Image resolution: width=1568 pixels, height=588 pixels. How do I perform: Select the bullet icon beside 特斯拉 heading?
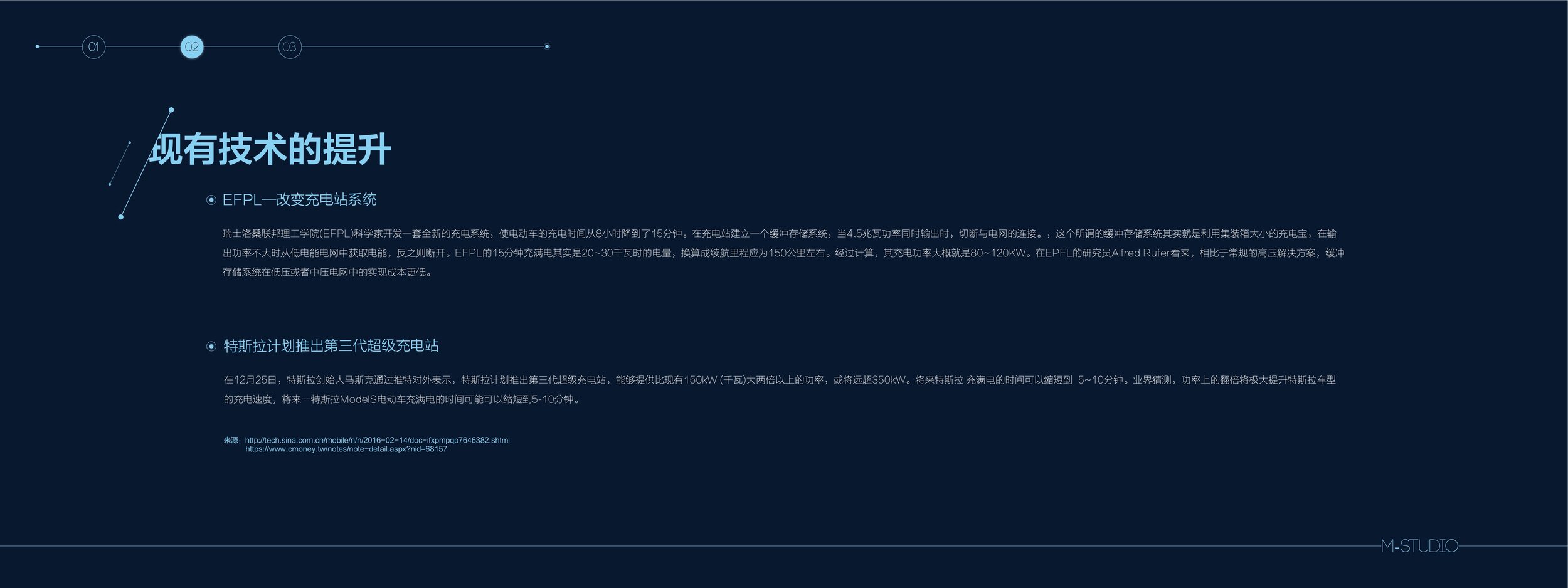[211, 346]
